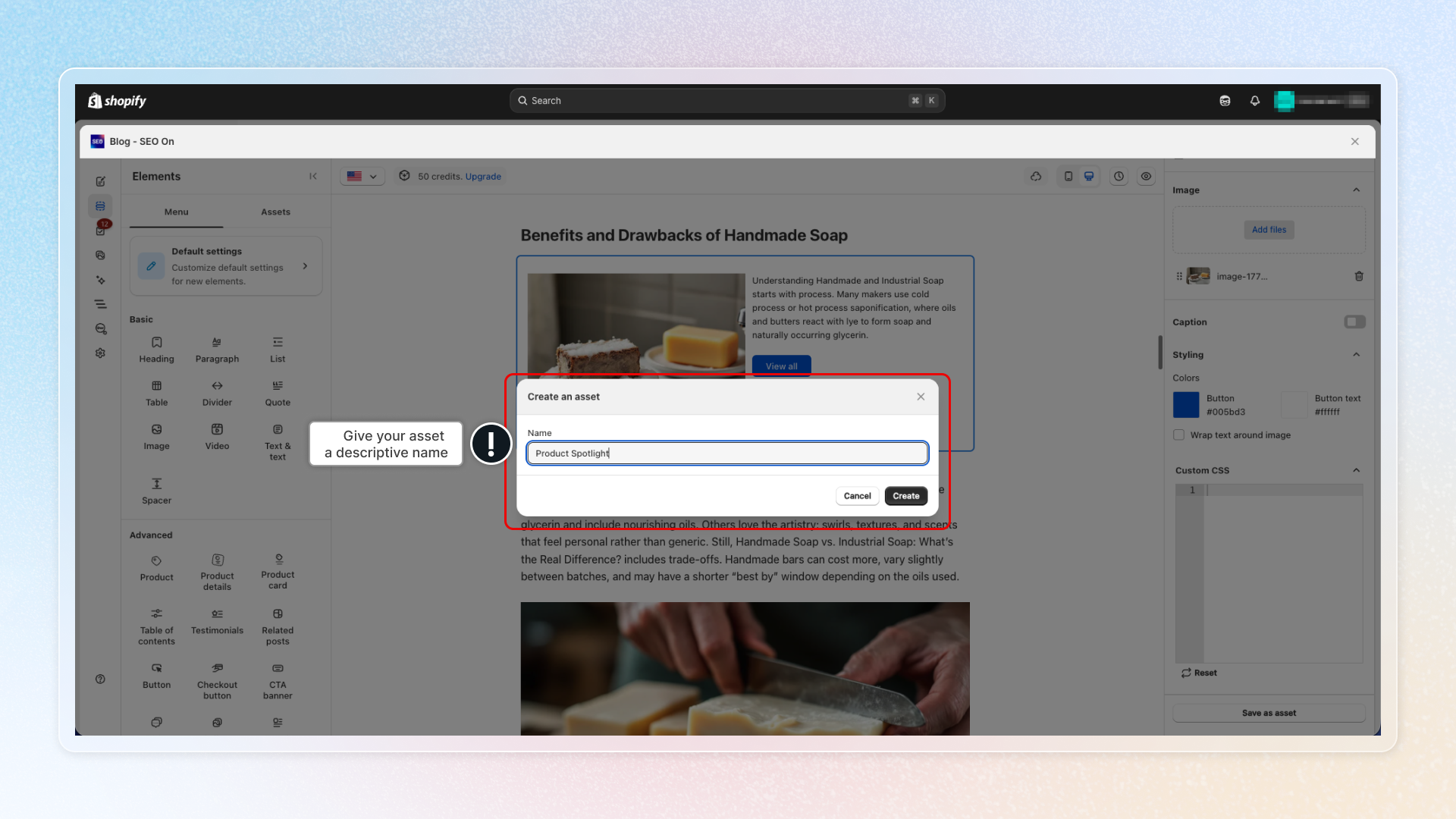Click the Heading element icon
This screenshot has height=819, width=1456.
click(156, 343)
